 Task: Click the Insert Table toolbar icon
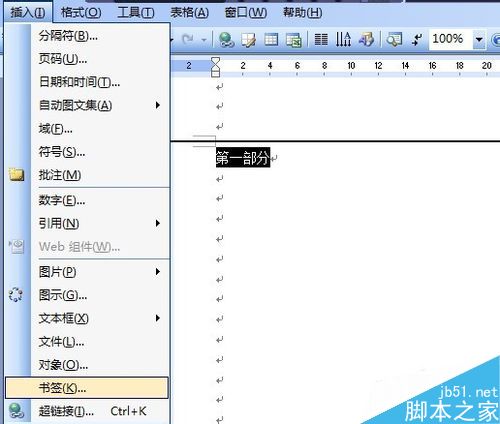tap(271, 40)
